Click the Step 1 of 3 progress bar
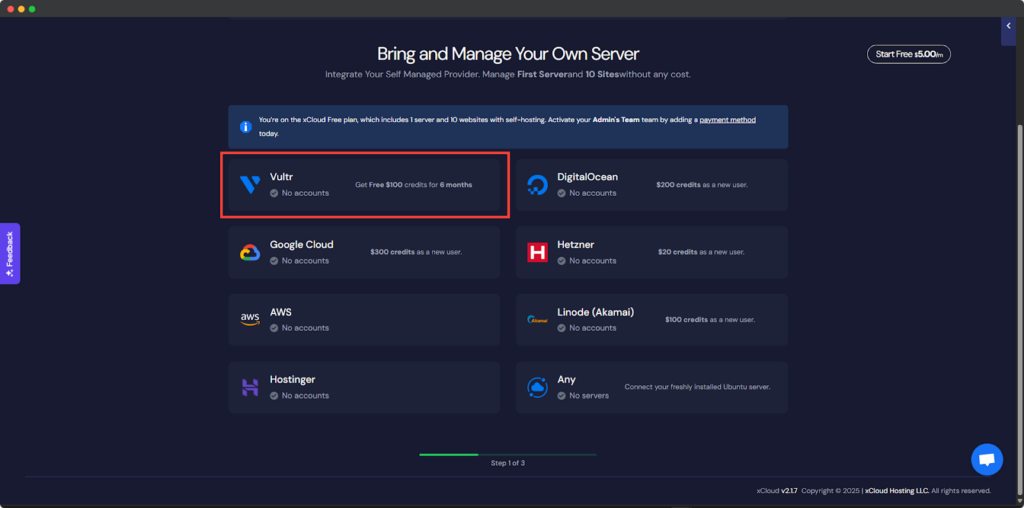1024x508 pixels. pyautogui.click(x=507, y=454)
